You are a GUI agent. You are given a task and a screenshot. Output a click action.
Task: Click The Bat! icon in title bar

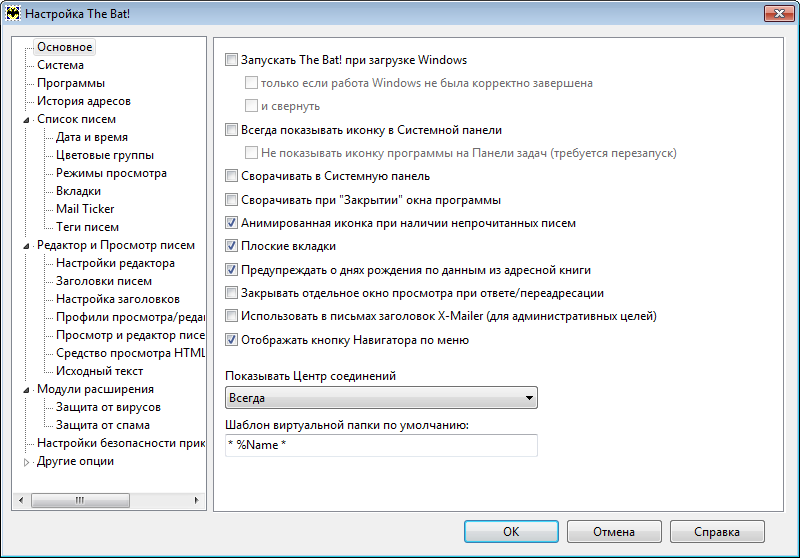(13, 13)
